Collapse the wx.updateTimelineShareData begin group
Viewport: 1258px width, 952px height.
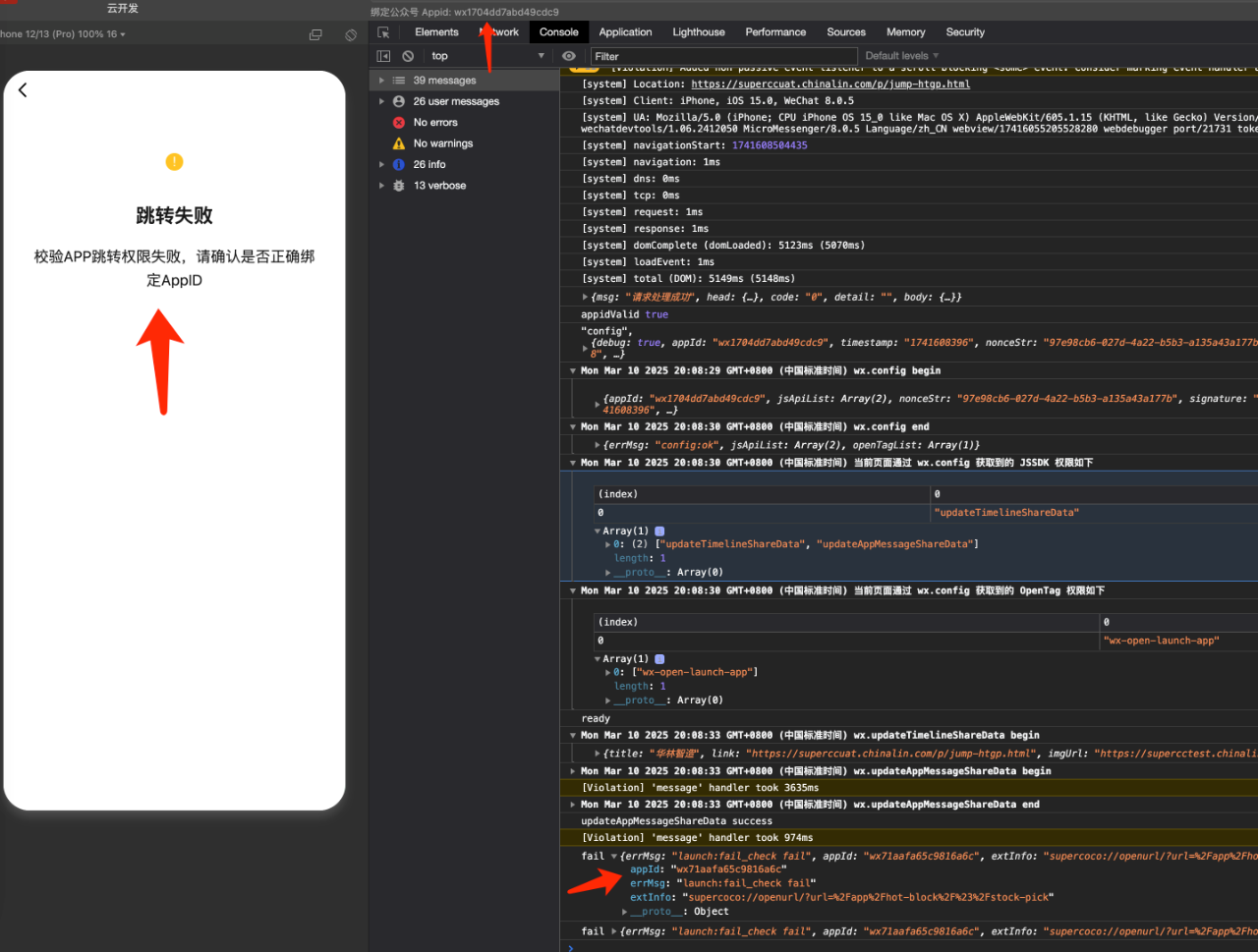point(573,736)
